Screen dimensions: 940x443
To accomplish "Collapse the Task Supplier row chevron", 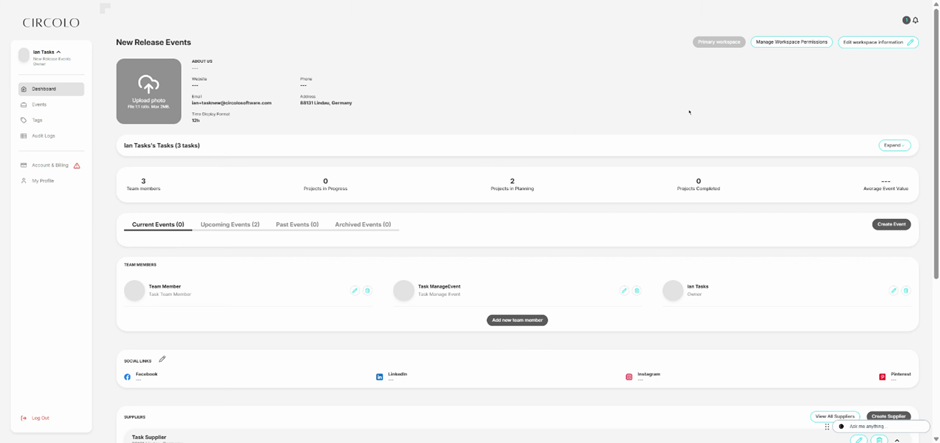I will [897, 440].
